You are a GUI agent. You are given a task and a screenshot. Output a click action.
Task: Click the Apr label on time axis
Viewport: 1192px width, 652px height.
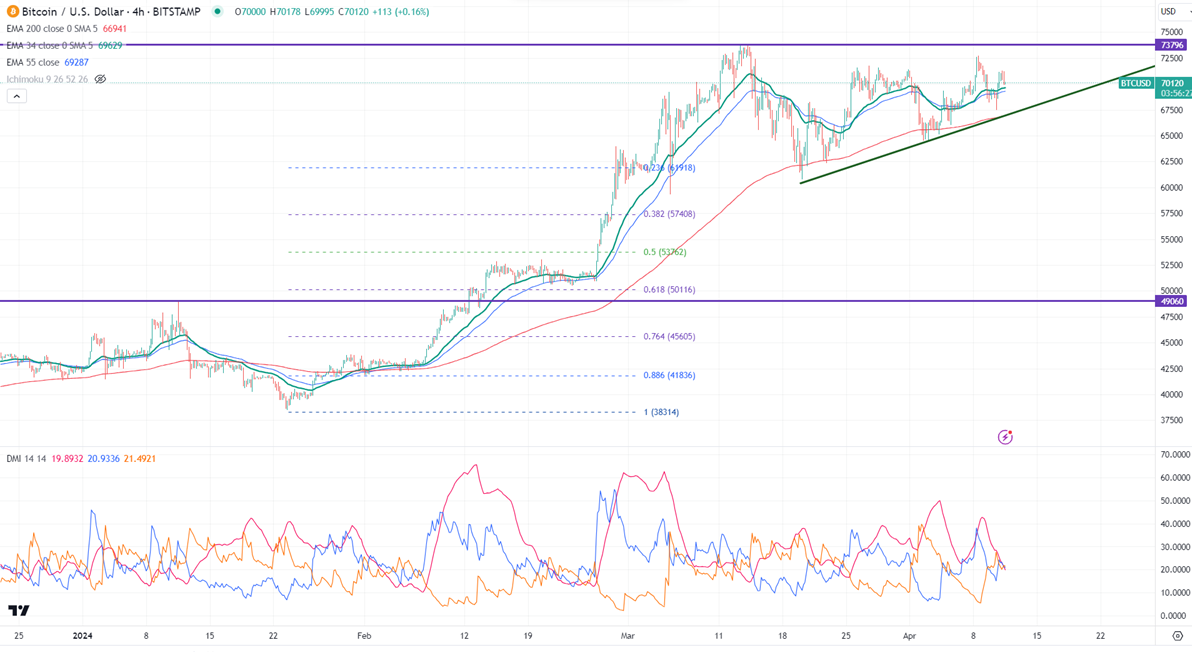(910, 635)
